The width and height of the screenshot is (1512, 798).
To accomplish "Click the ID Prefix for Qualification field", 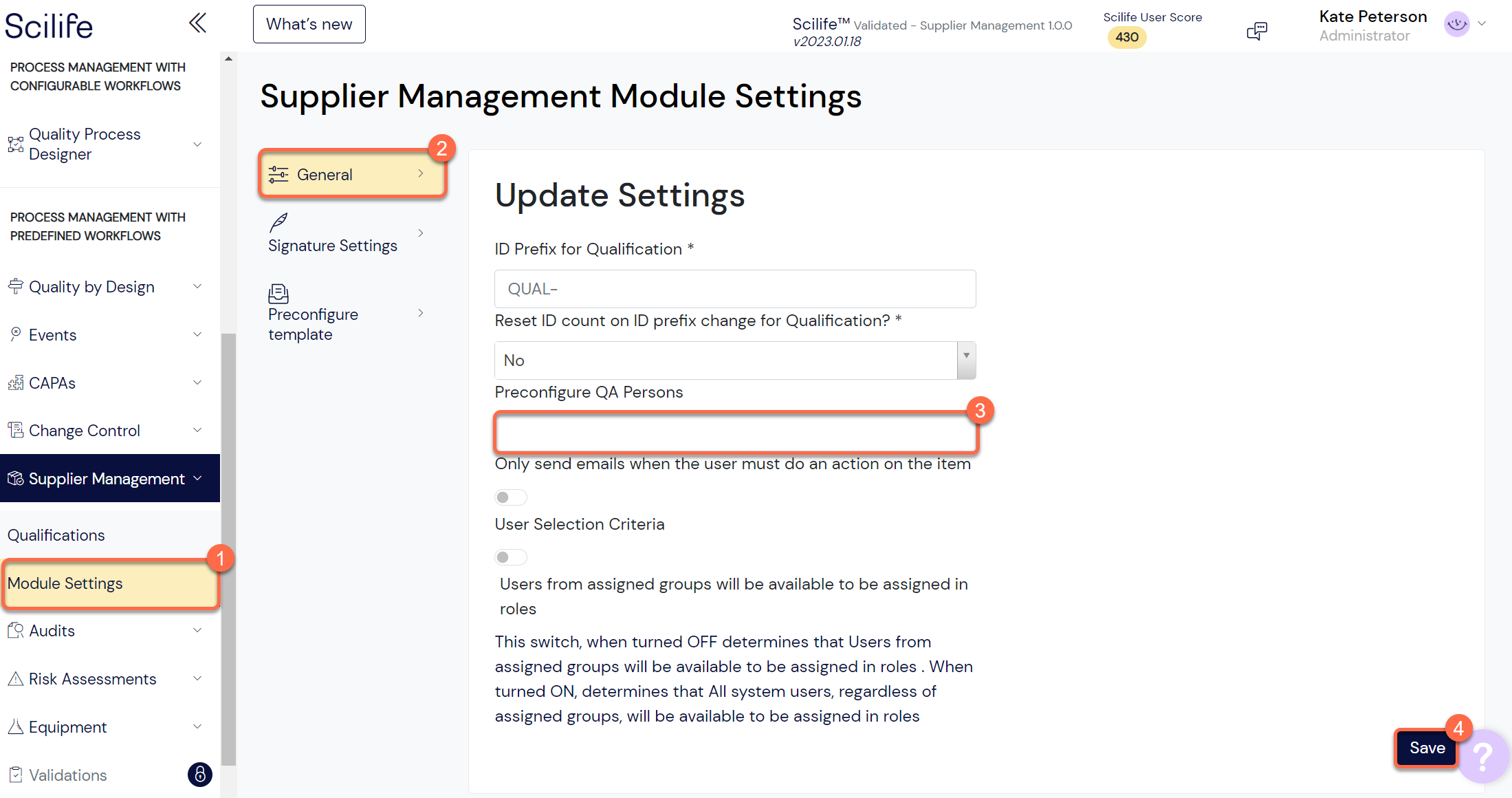I will pyautogui.click(x=735, y=289).
